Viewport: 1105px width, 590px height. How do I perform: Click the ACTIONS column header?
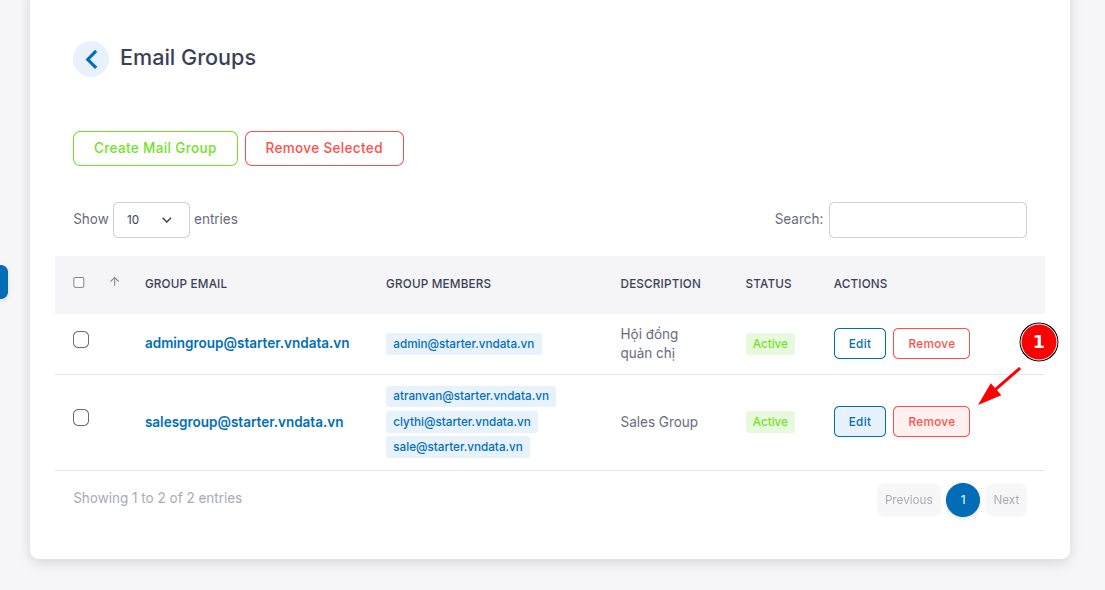(x=860, y=284)
